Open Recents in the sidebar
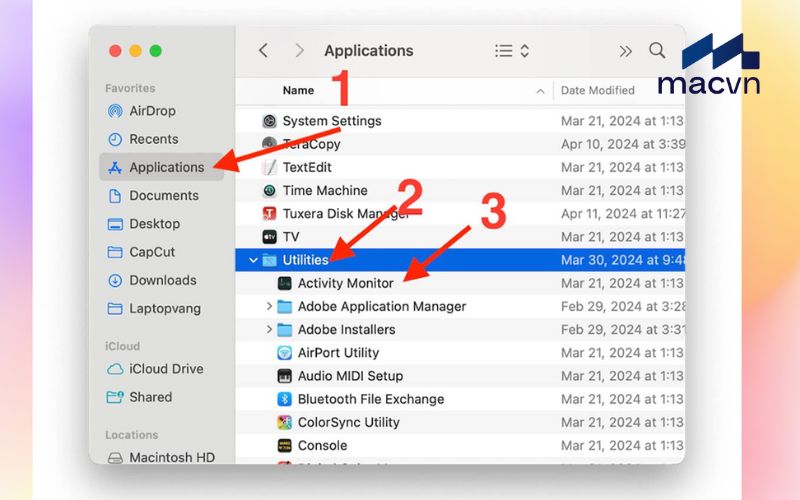The width and height of the screenshot is (800, 500). tap(161, 139)
